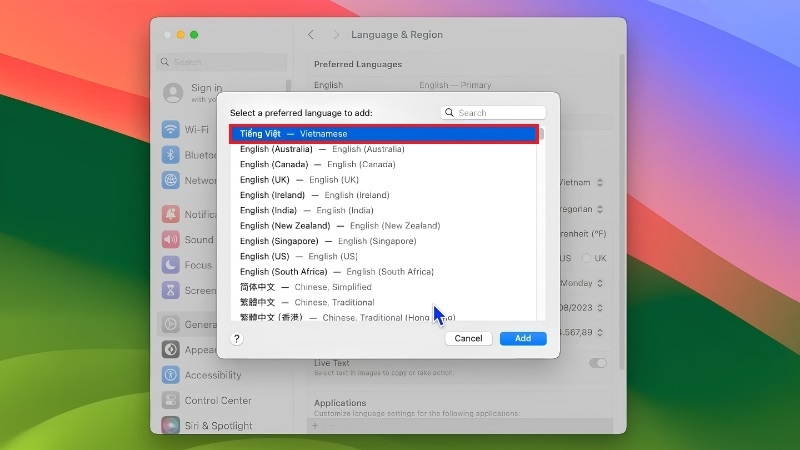This screenshot has height=450, width=800.
Task: Select English (South Africa) language row
Action: point(384,271)
